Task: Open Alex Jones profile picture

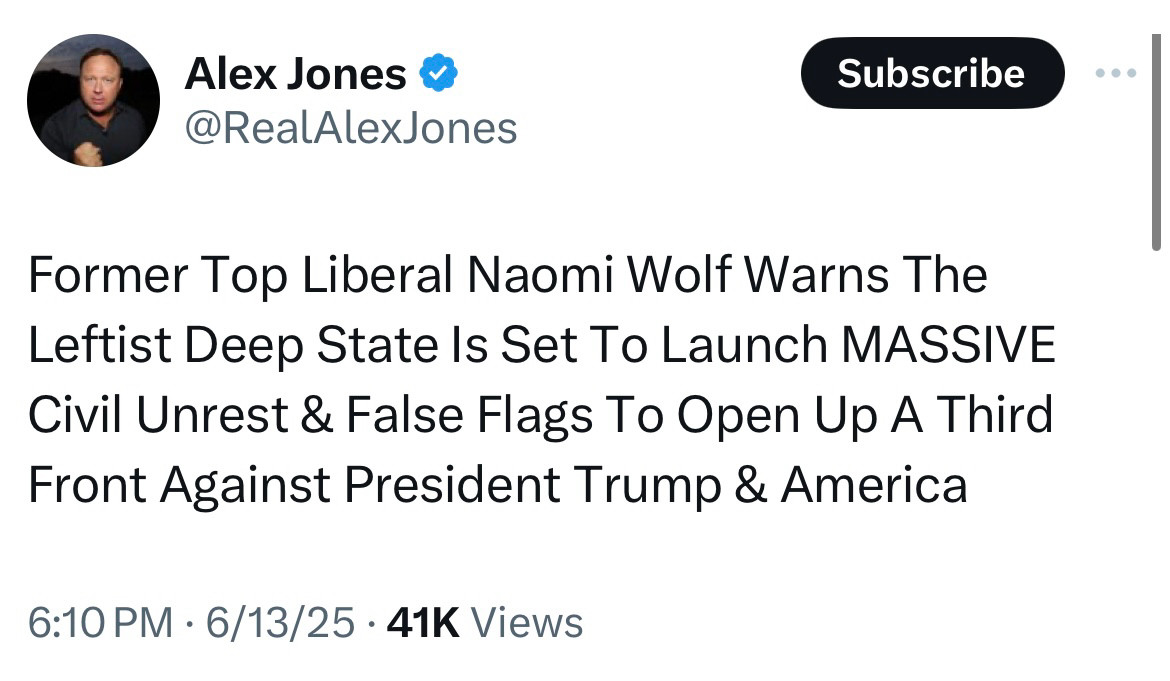Action: (93, 100)
